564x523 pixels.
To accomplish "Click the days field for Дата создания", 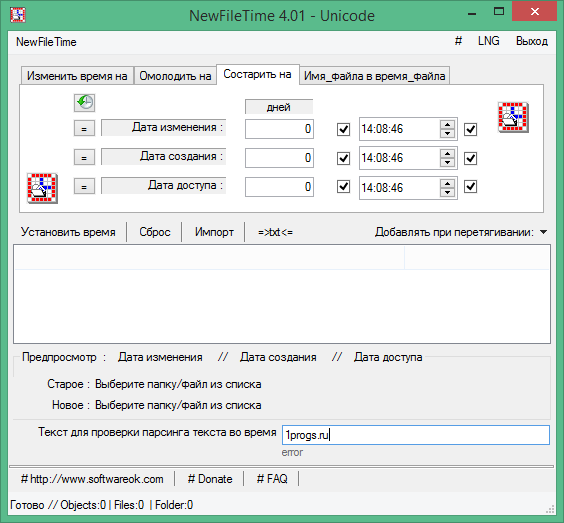I will [279, 158].
